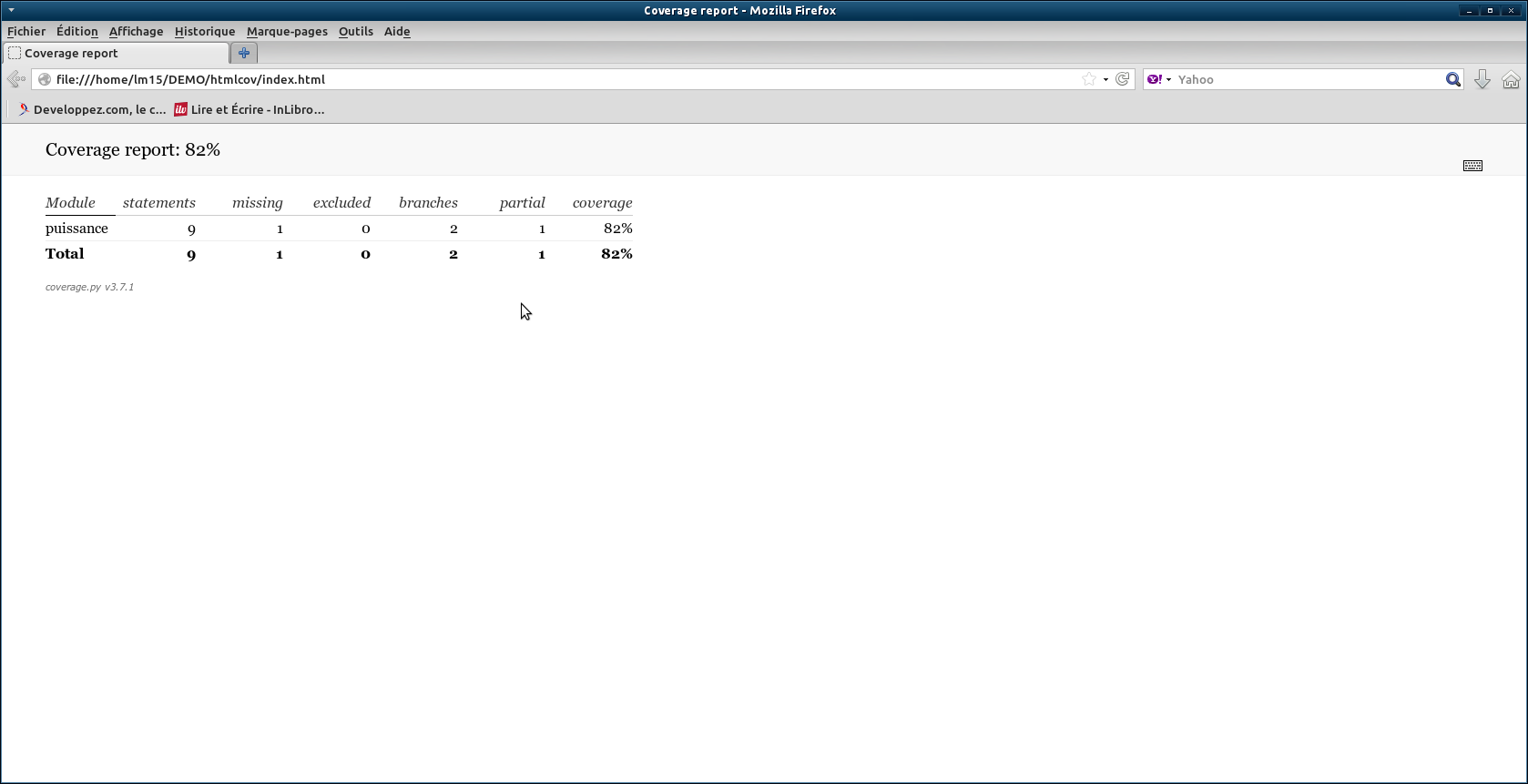Screen dimensions: 1528x784
Task: Open the puissance module link
Action: pyautogui.click(x=76, y=229)
